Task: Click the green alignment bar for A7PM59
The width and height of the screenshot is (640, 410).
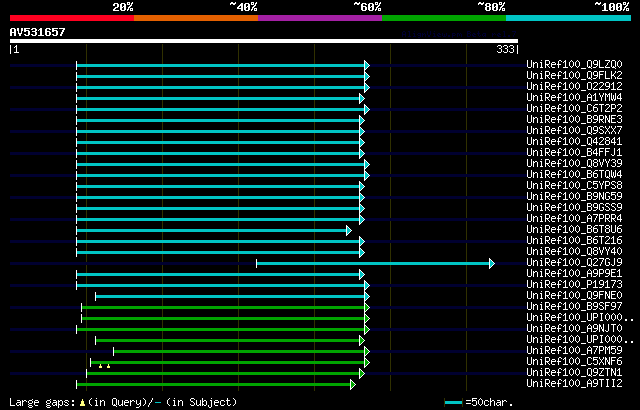Action: pyautogui.click(x=242, y=352)
